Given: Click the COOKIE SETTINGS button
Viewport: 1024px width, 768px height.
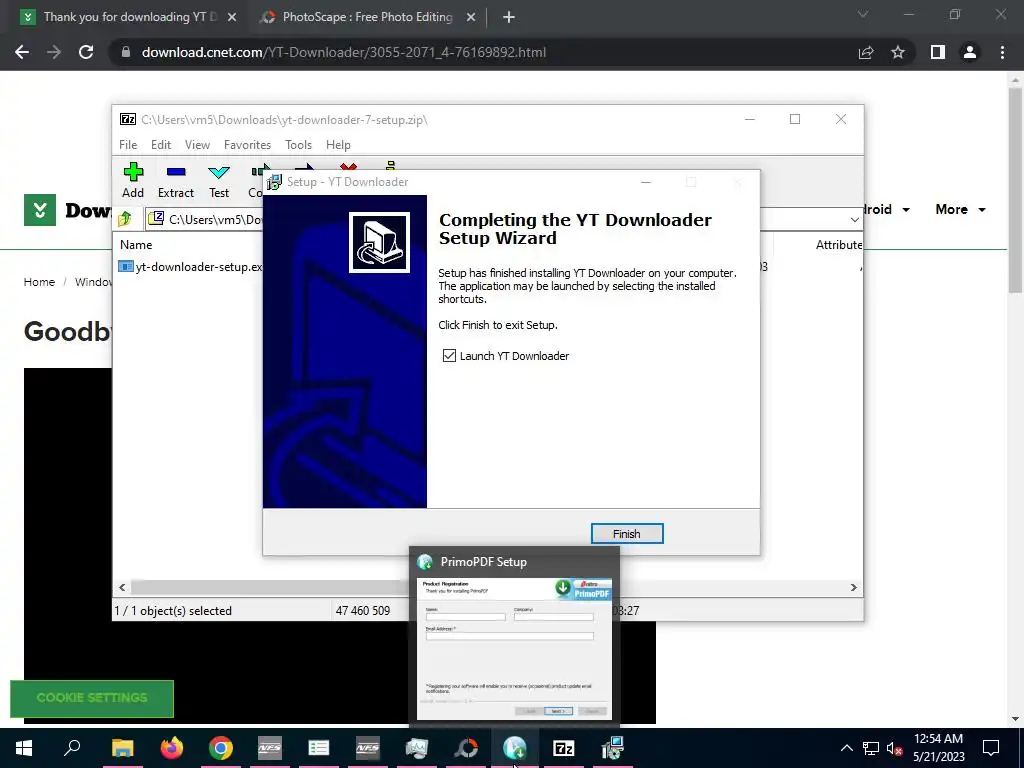Looking at the screenshot, I should (x=92, y=698).
